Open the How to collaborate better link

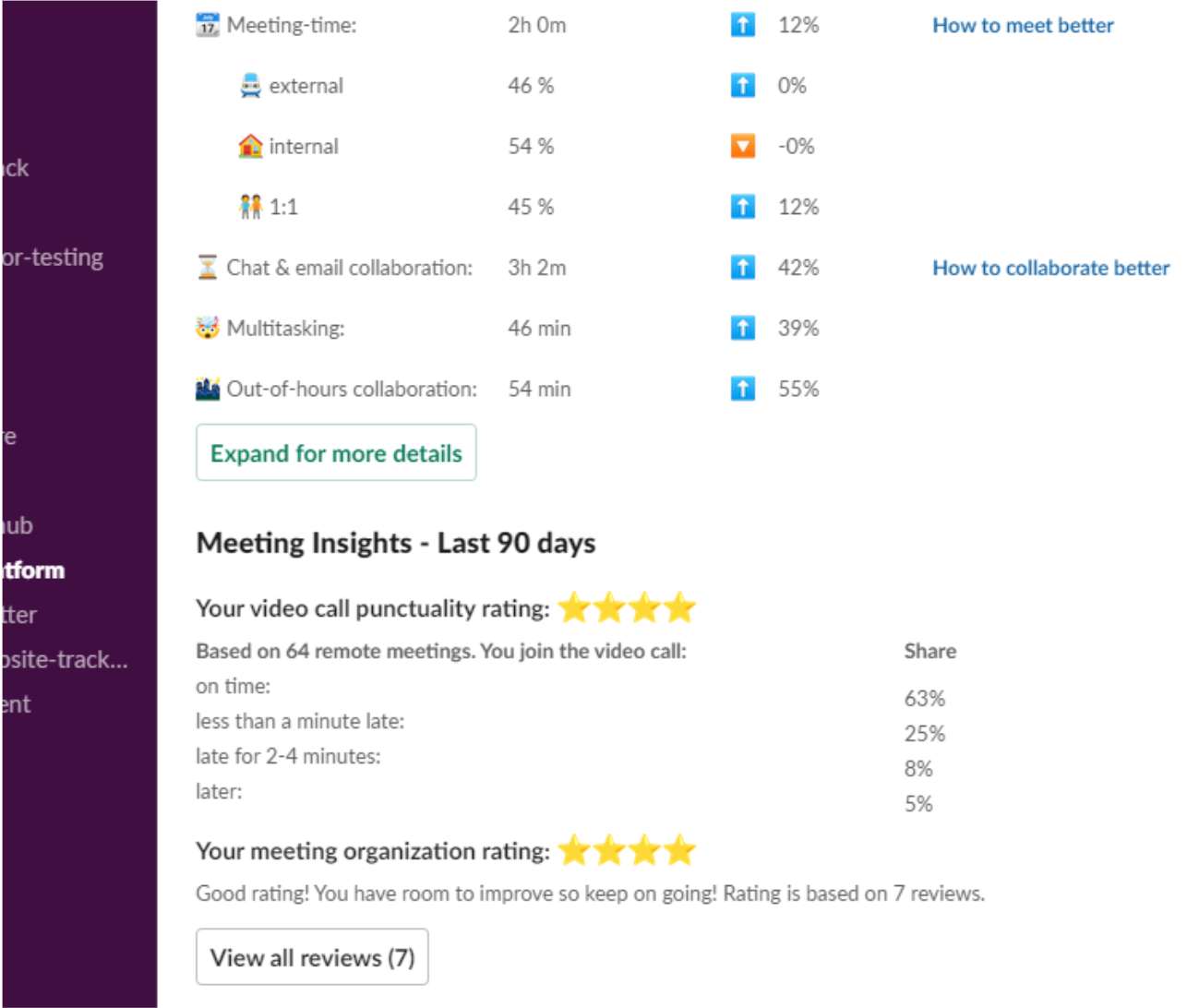pyautogui.click(x=1050, y=268)
